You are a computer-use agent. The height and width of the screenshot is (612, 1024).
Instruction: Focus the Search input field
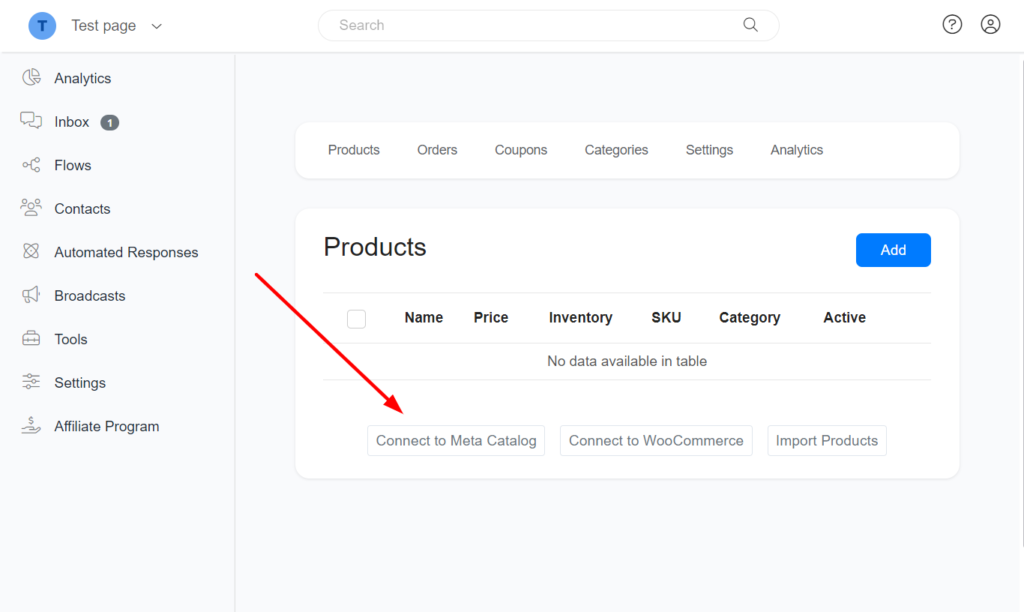point(530,25)
